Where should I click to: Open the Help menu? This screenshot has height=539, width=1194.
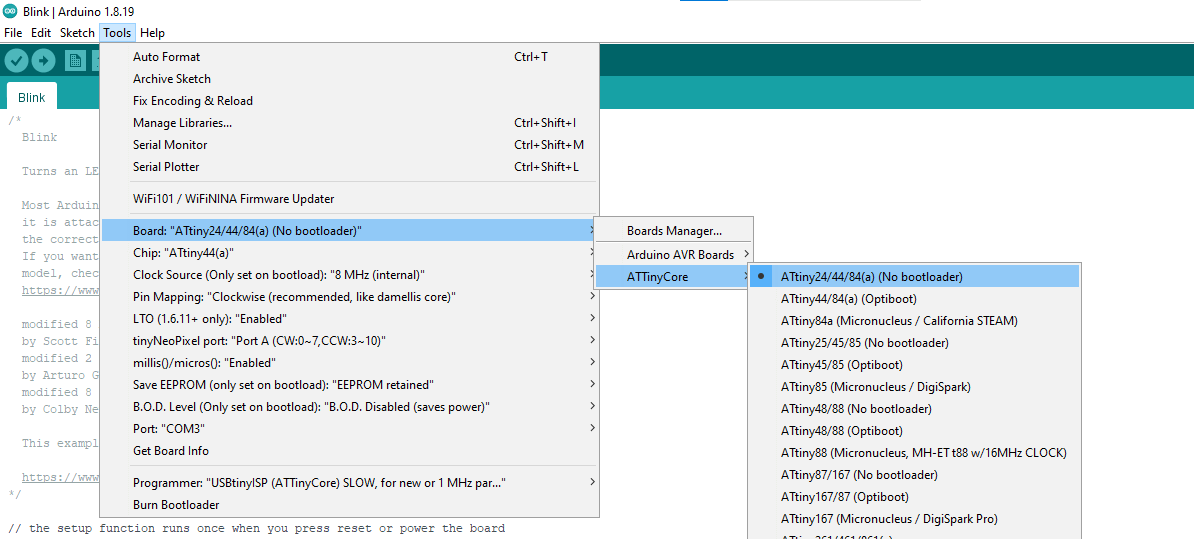pyautogui.click(x=152, y=33)
